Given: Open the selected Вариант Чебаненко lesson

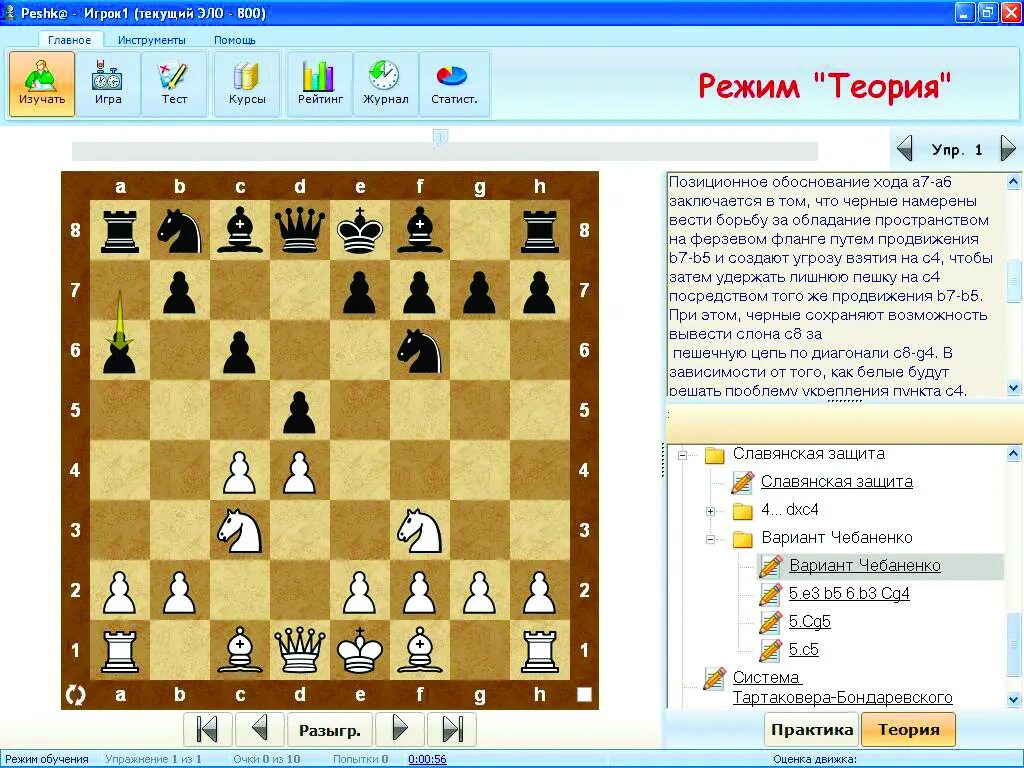Looking at the screenshot, I should (x=865, y=566).
